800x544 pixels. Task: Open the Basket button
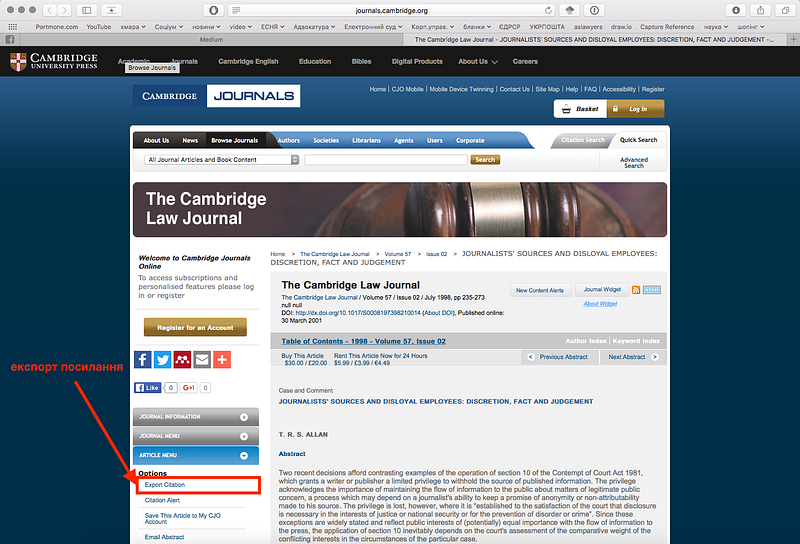(581, 109)
